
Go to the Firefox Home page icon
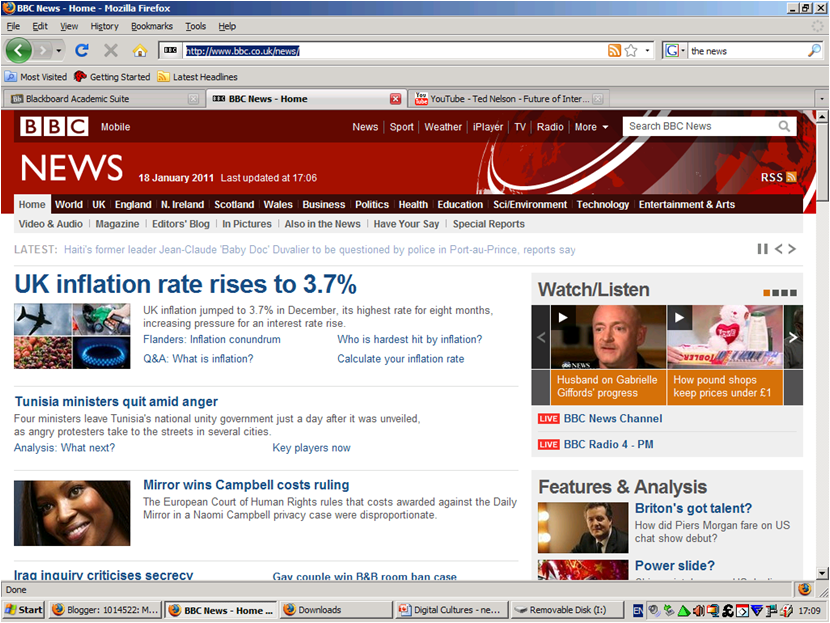click(x=140, y=51)
